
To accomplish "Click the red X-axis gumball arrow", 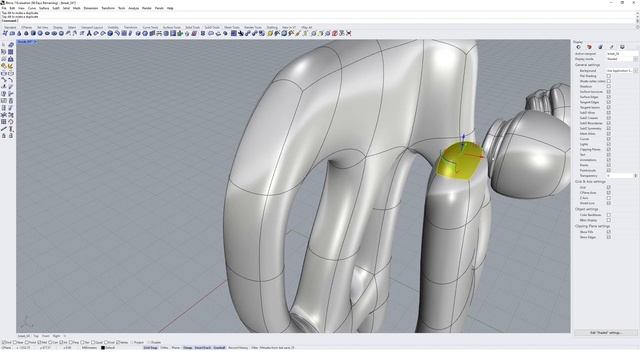I will (481, 156).
